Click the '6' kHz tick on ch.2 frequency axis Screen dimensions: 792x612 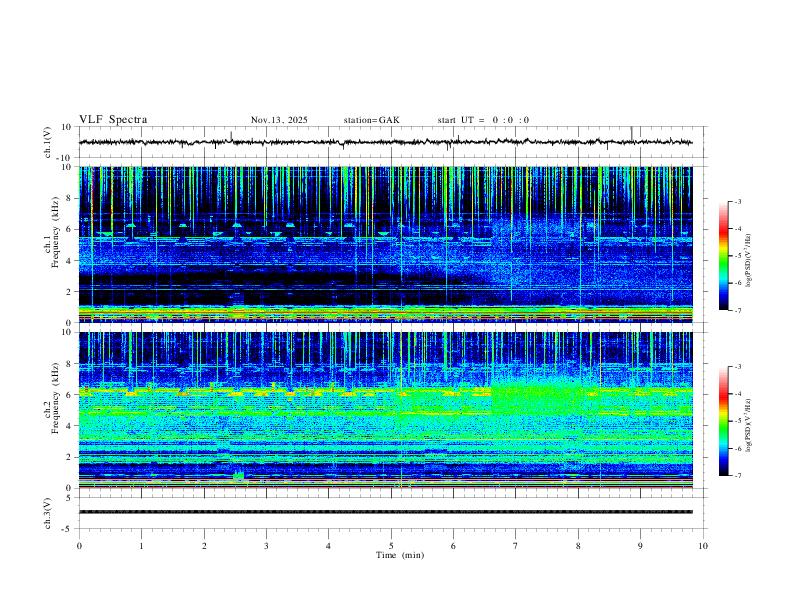click(x=70, y=394)
